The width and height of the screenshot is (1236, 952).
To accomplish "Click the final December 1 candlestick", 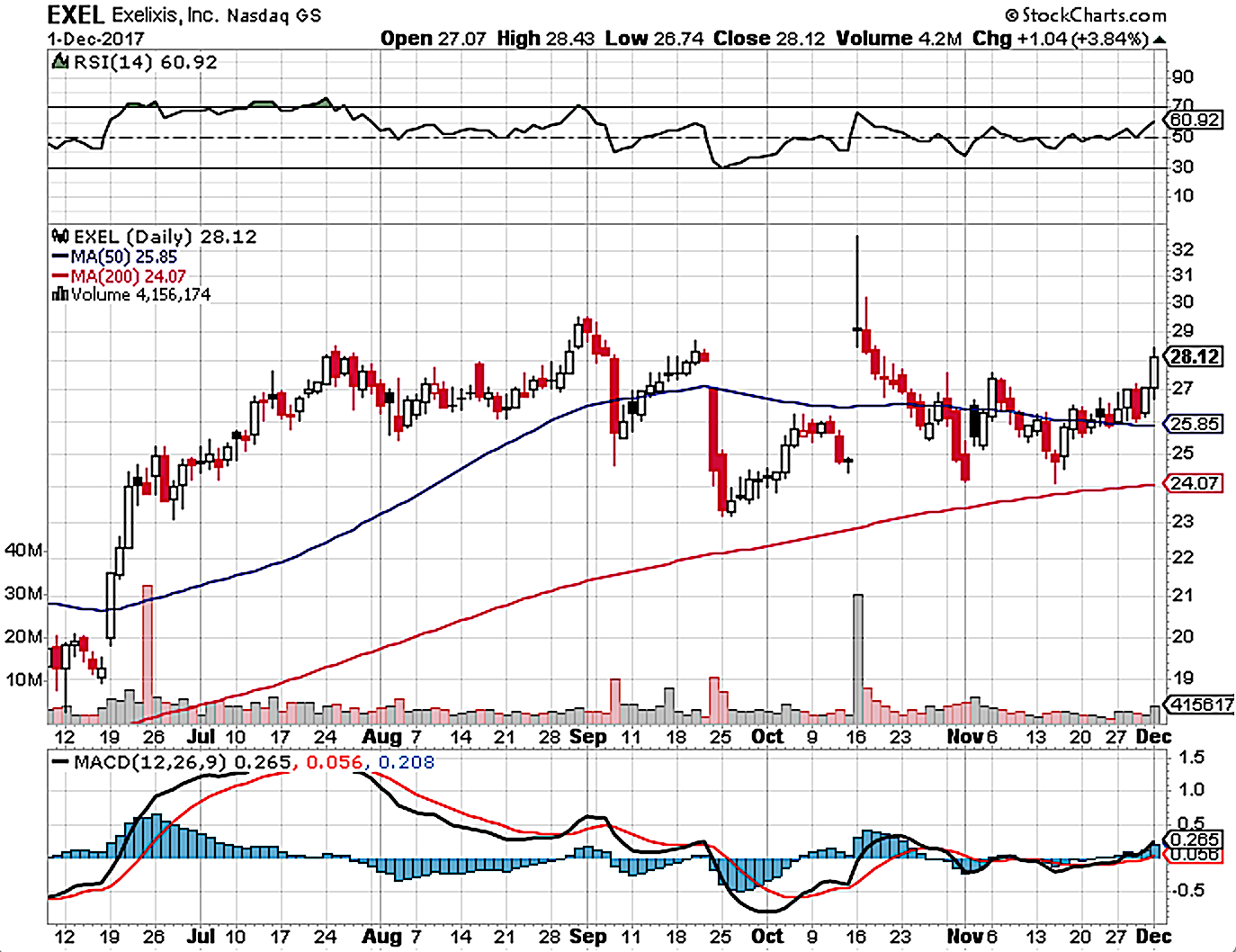I will 1154,373.
